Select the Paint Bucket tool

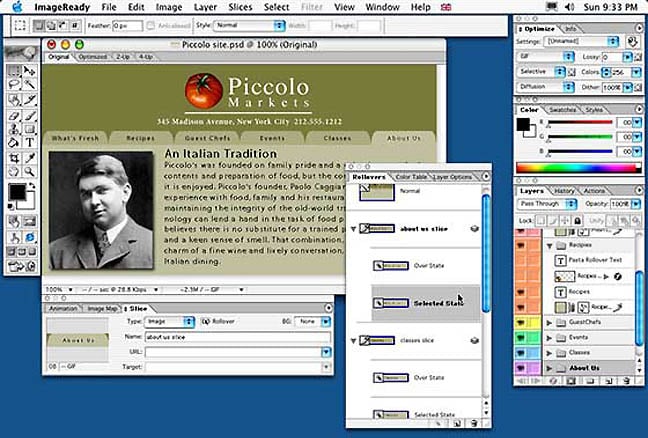(x=14, y=143)
